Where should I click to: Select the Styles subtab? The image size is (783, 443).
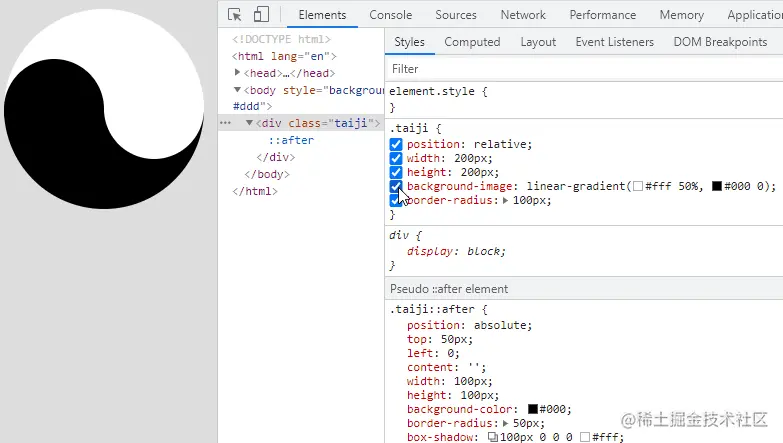click(x=409, y=42)
